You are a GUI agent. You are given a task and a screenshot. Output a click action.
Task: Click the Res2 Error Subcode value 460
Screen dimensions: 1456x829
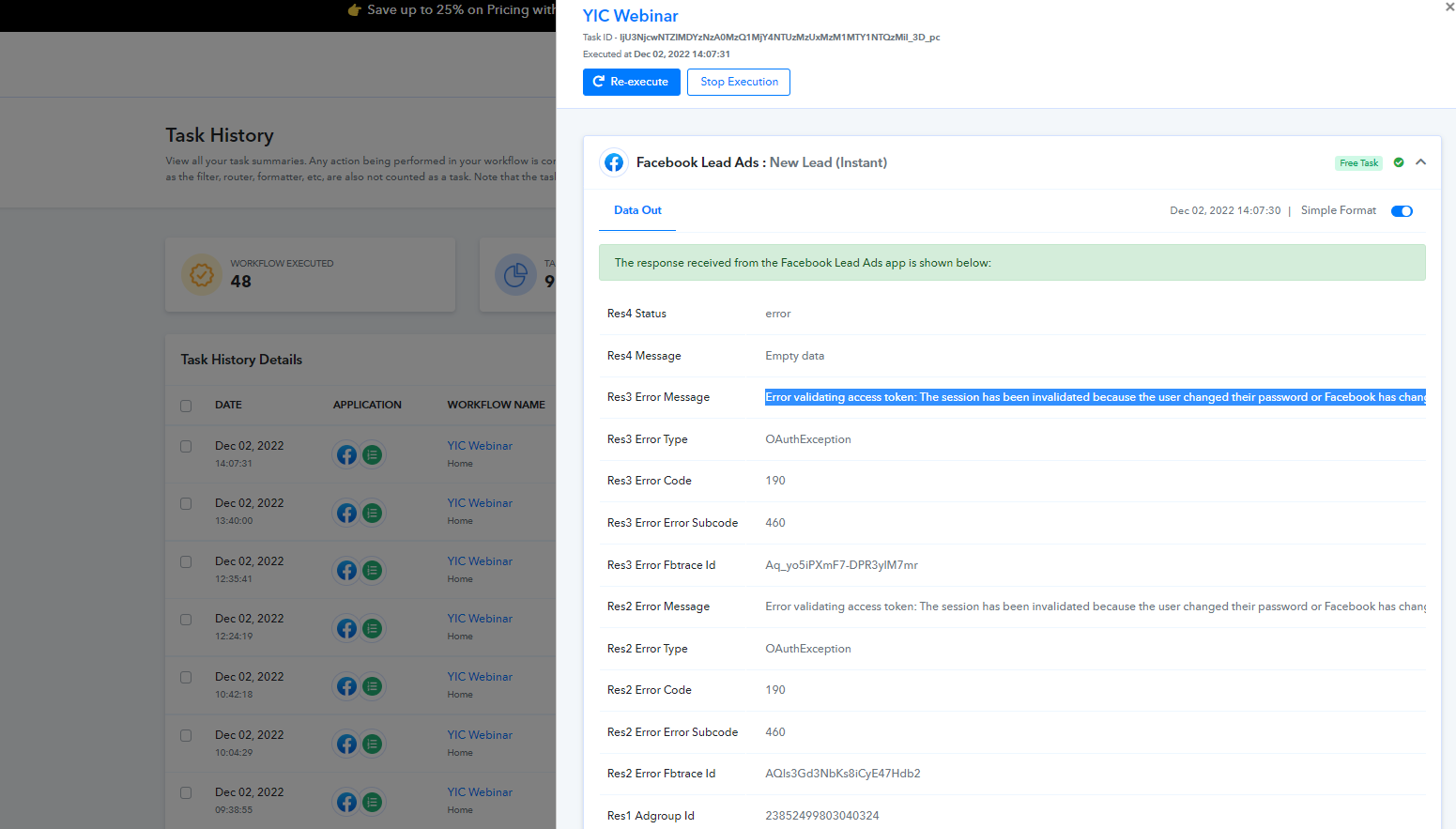coord(775,732)
